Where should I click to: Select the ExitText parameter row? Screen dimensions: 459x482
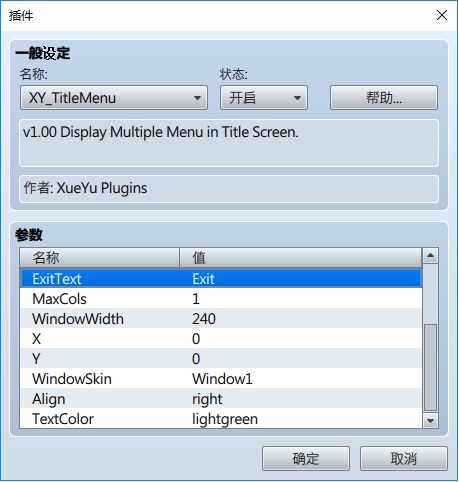coord(221,279)
